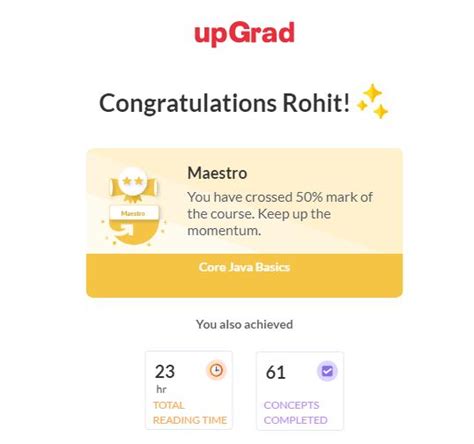This screenshot has width=474, height=444.
Task: Click the Maestro medal badge icon
Action: (134, 206)
